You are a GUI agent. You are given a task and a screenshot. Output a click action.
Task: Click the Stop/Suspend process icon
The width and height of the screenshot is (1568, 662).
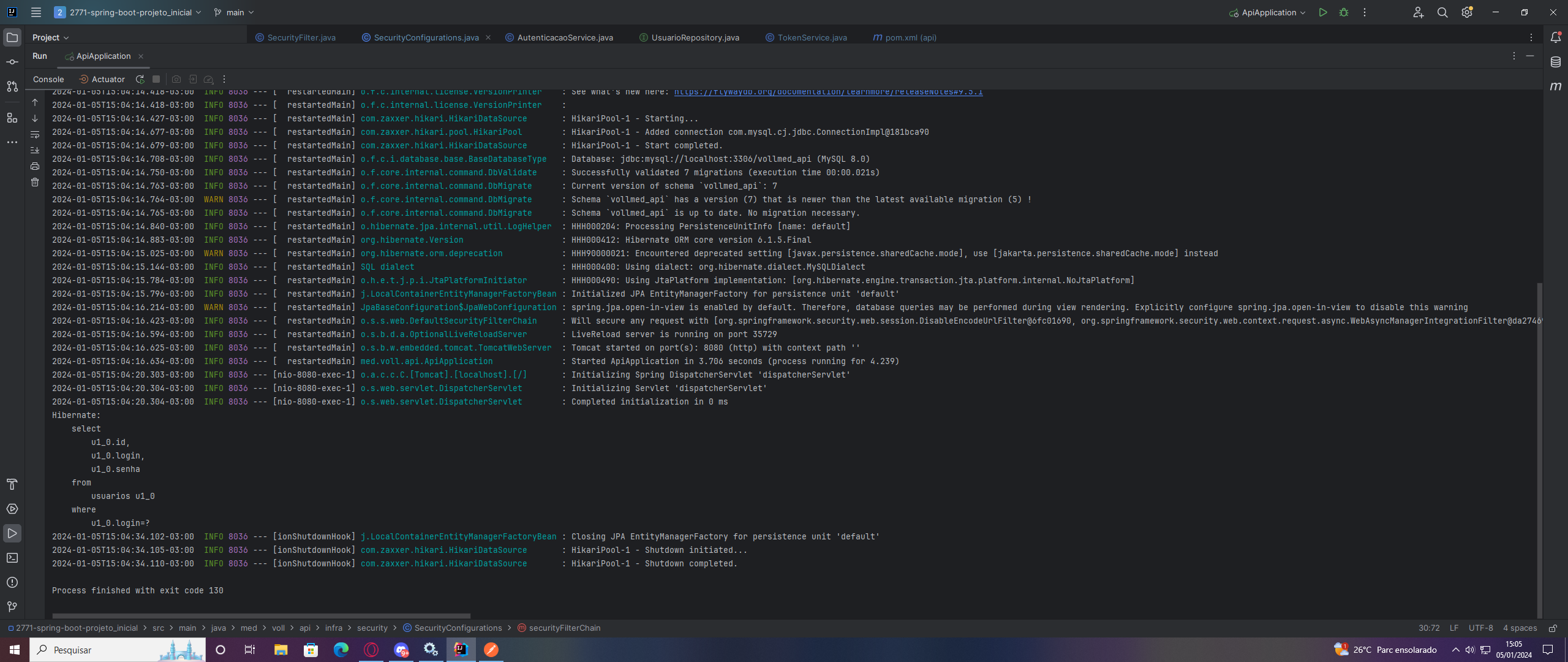(x=156, y=79)
